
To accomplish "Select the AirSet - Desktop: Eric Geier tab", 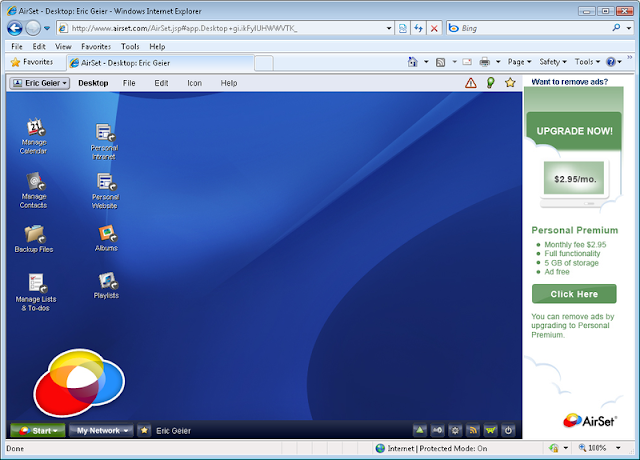I will tap(160, 63).
